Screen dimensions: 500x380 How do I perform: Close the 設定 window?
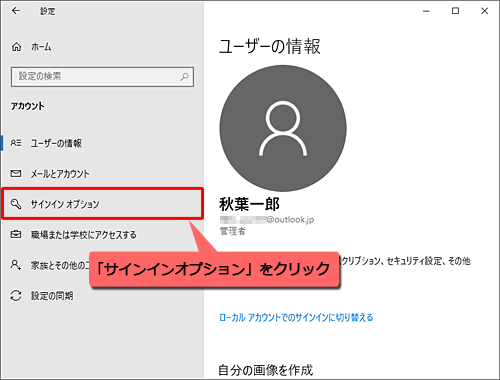(x=485, y=11)
